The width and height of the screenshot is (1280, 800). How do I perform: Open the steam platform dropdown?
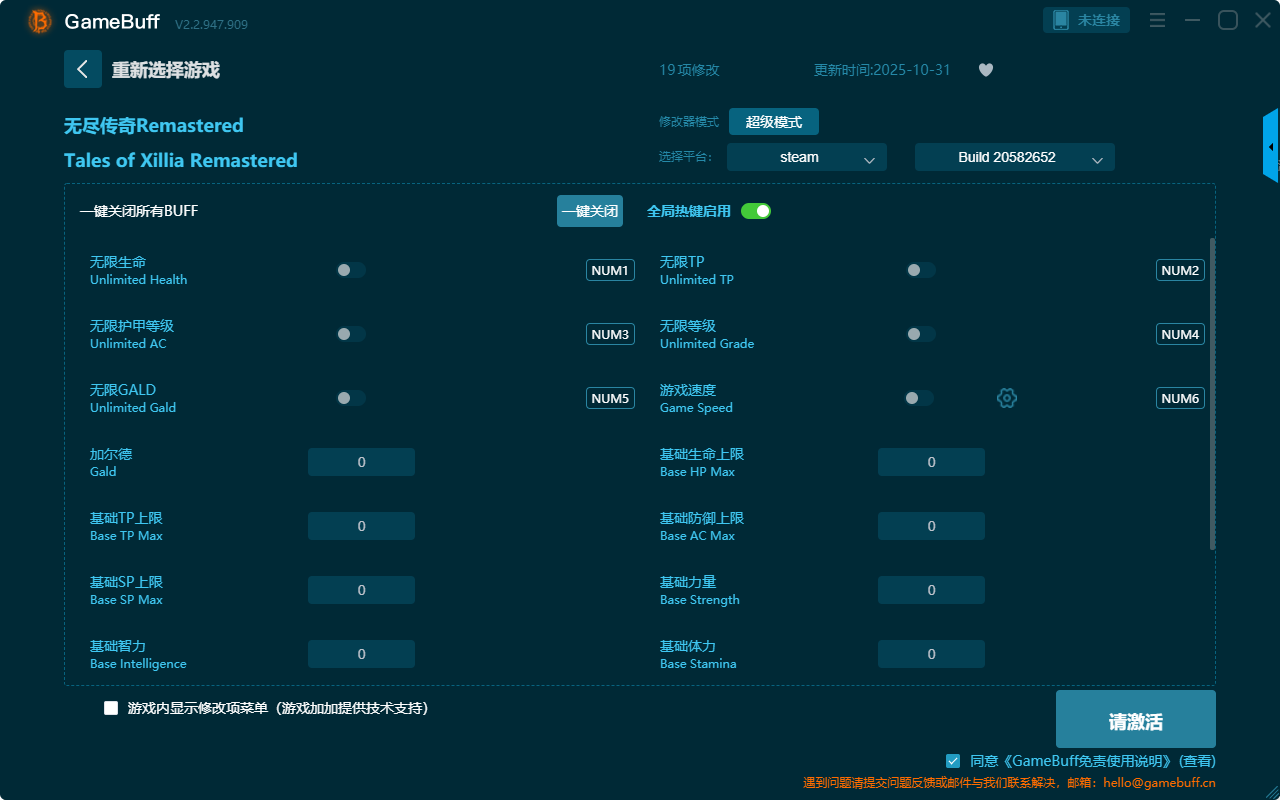[806, 157]
